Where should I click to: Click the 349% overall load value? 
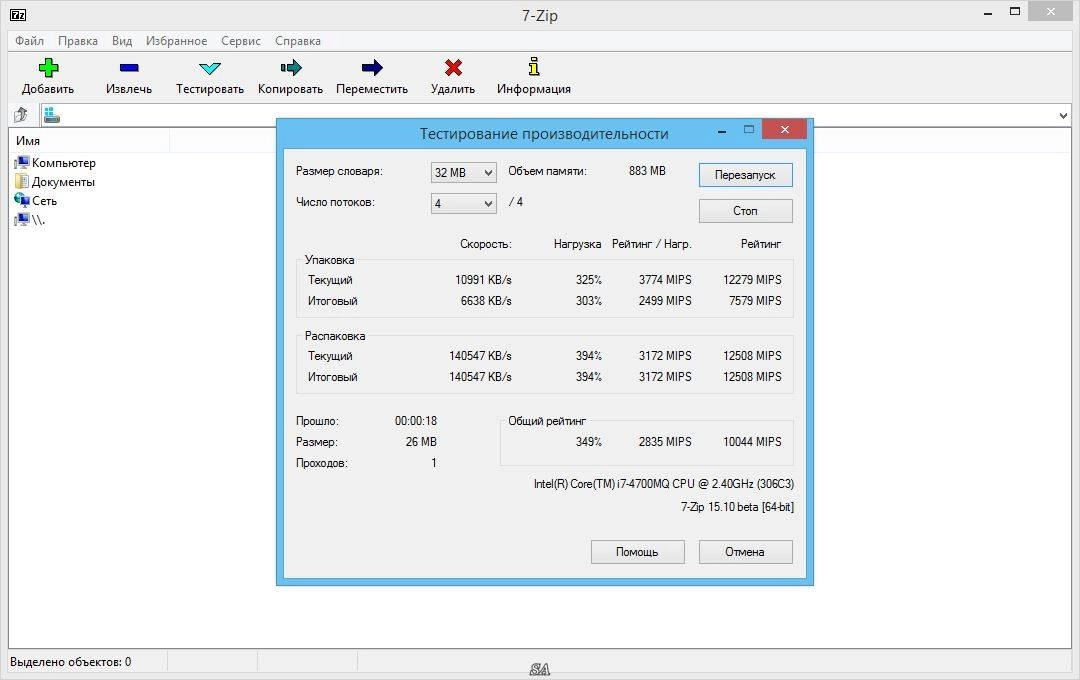tap(589, 442)
